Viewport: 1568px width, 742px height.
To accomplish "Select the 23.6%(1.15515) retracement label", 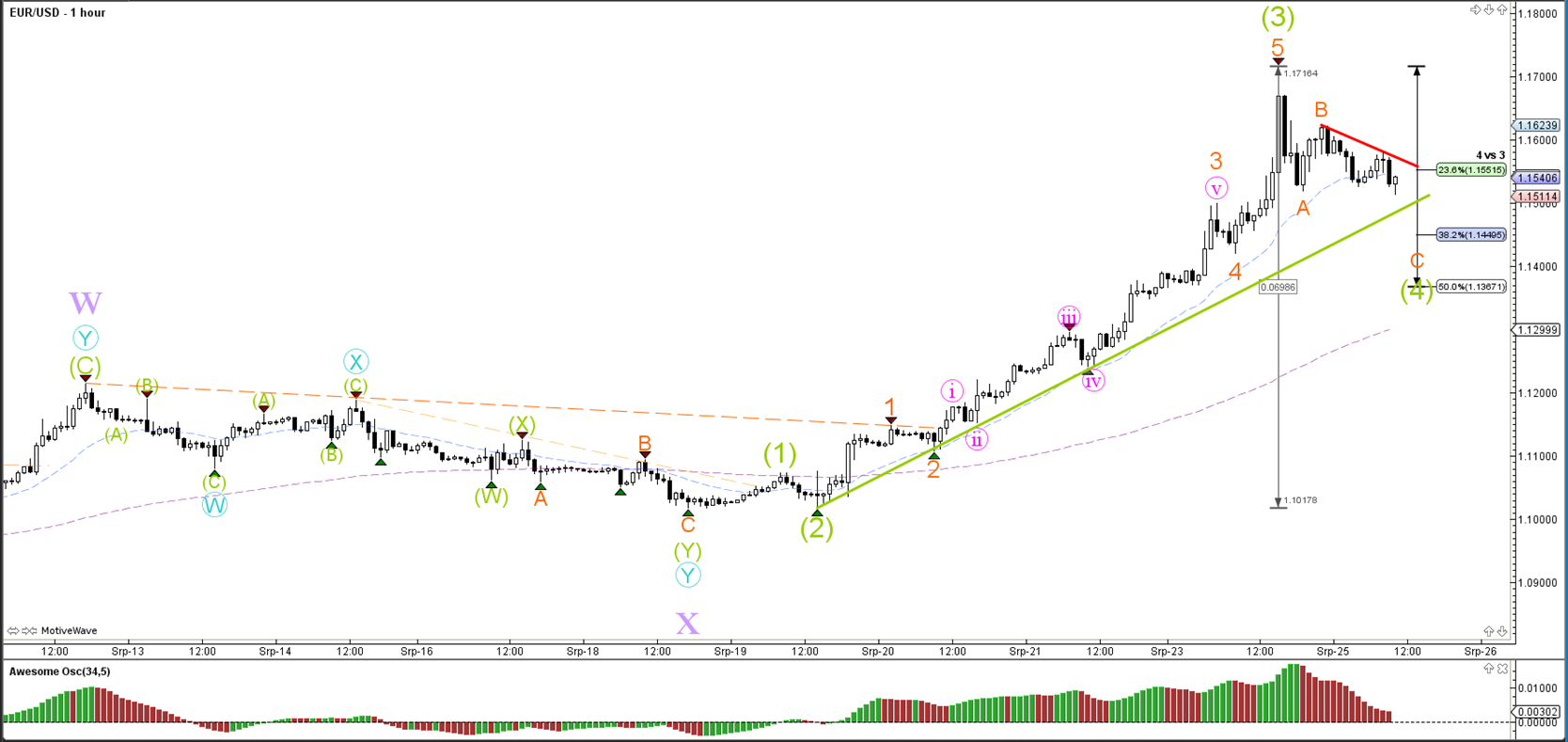I will click(1471, 170).
